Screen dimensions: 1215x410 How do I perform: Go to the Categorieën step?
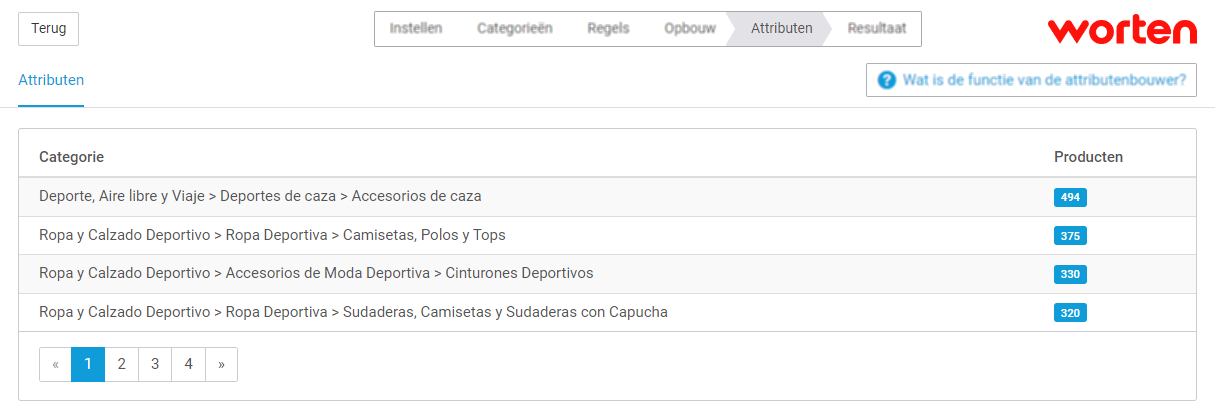pos(514,28)
